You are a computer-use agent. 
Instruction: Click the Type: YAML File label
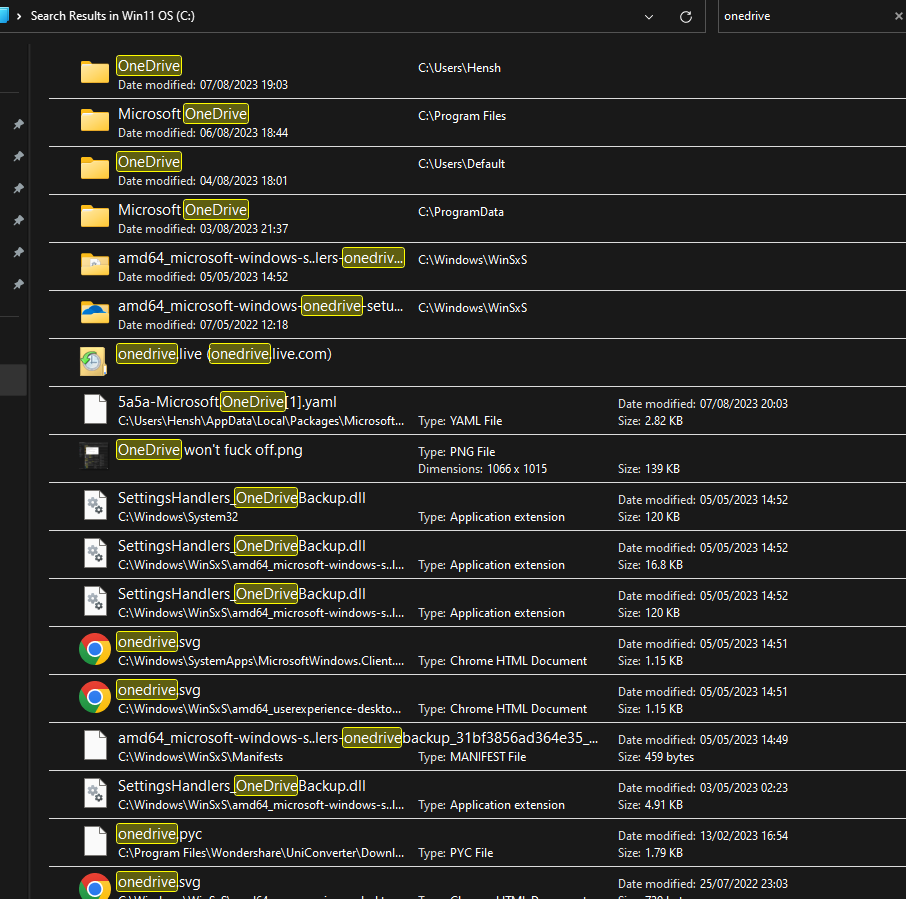coord(460,421)
